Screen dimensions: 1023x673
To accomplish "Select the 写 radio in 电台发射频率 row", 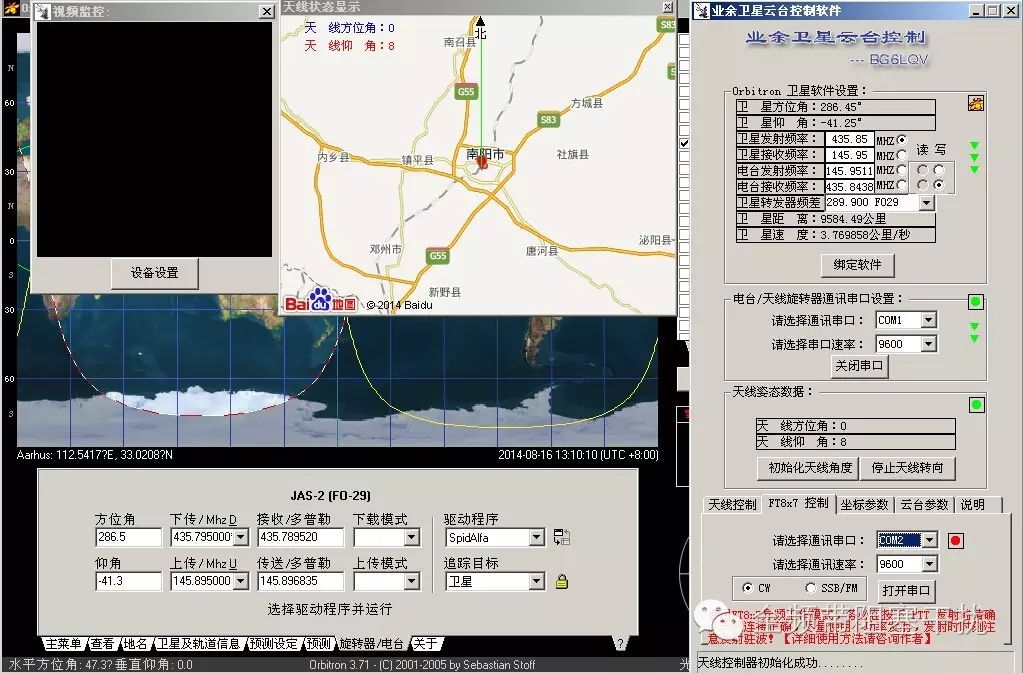I will pos(939,170).
